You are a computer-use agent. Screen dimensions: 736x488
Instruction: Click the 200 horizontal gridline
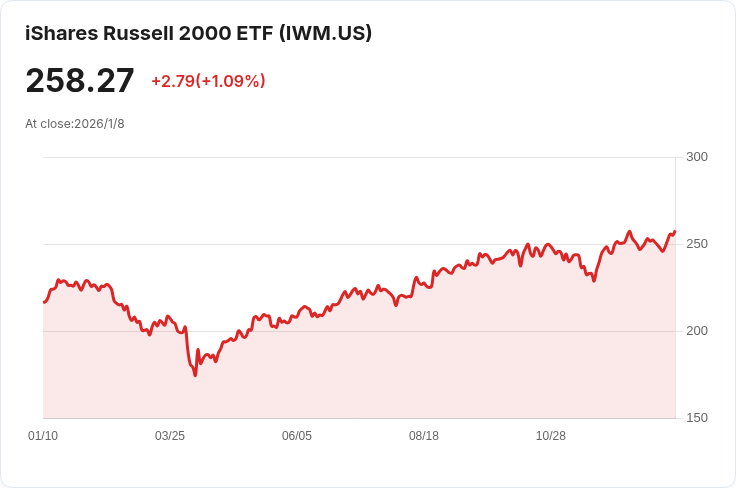359,331
